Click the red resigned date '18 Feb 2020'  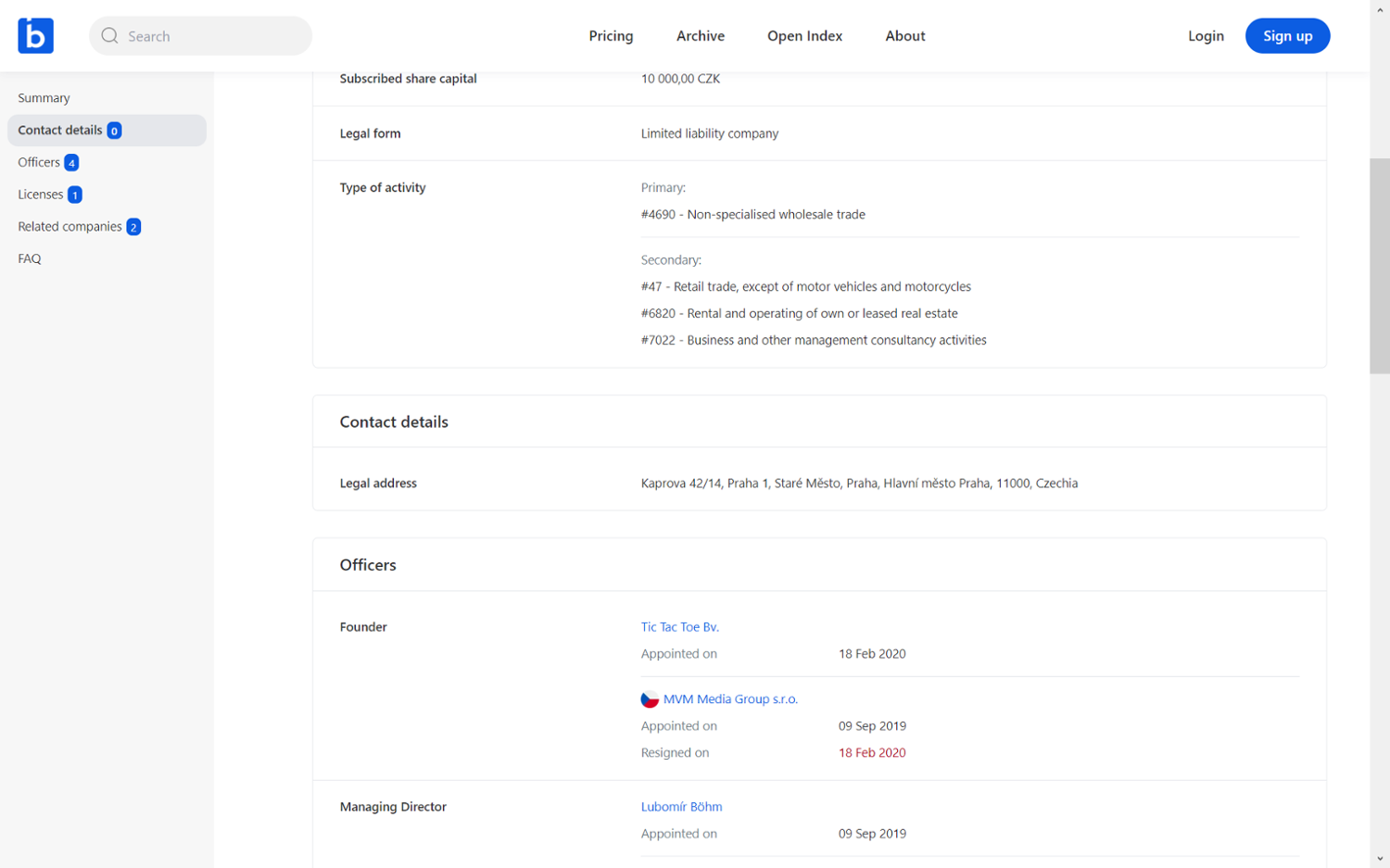click(x=872, y=753)
